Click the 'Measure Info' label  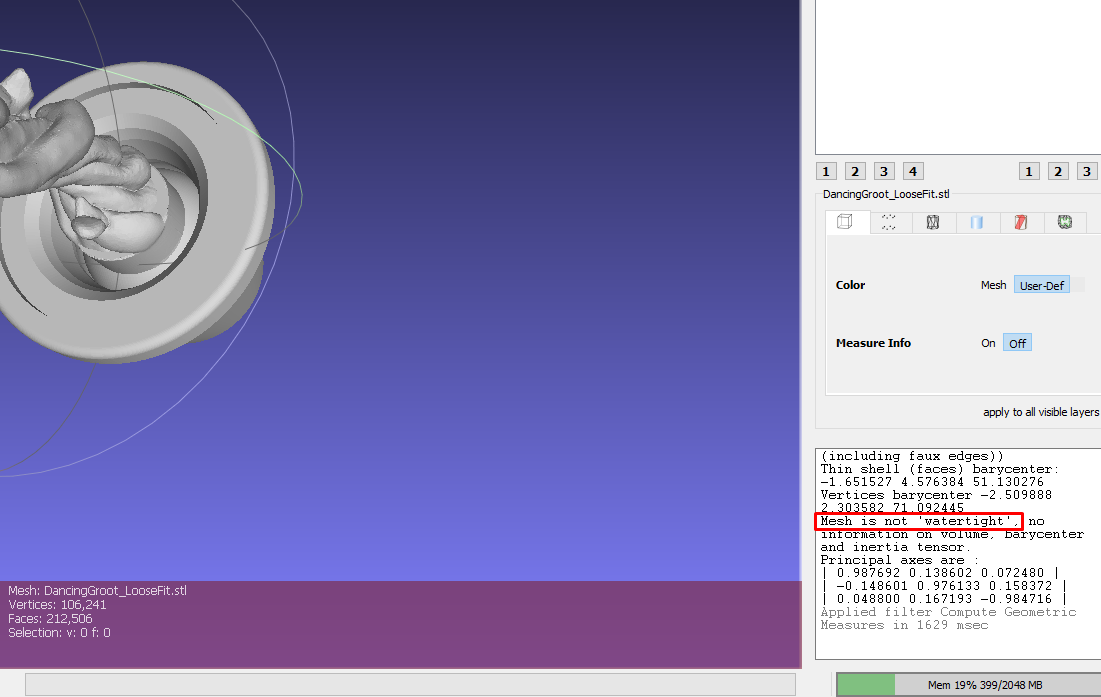point(873,343)
